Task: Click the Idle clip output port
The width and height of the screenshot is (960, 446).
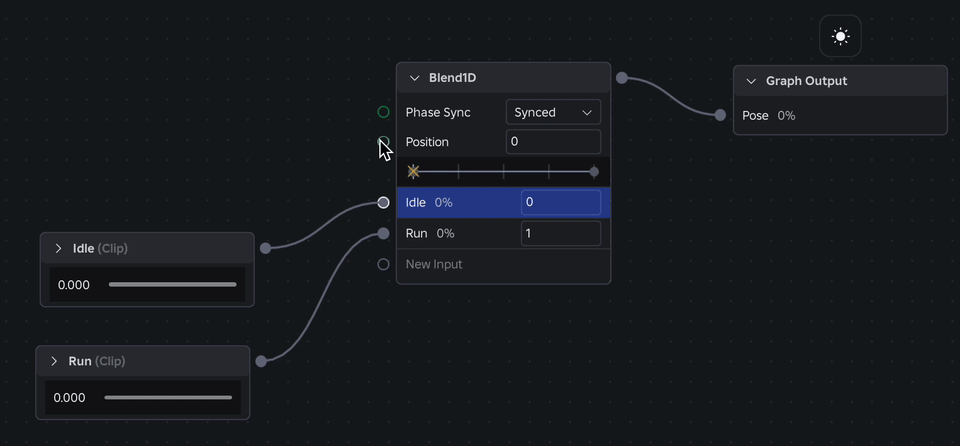Action: pyautogui.click(x=265, y=248)
